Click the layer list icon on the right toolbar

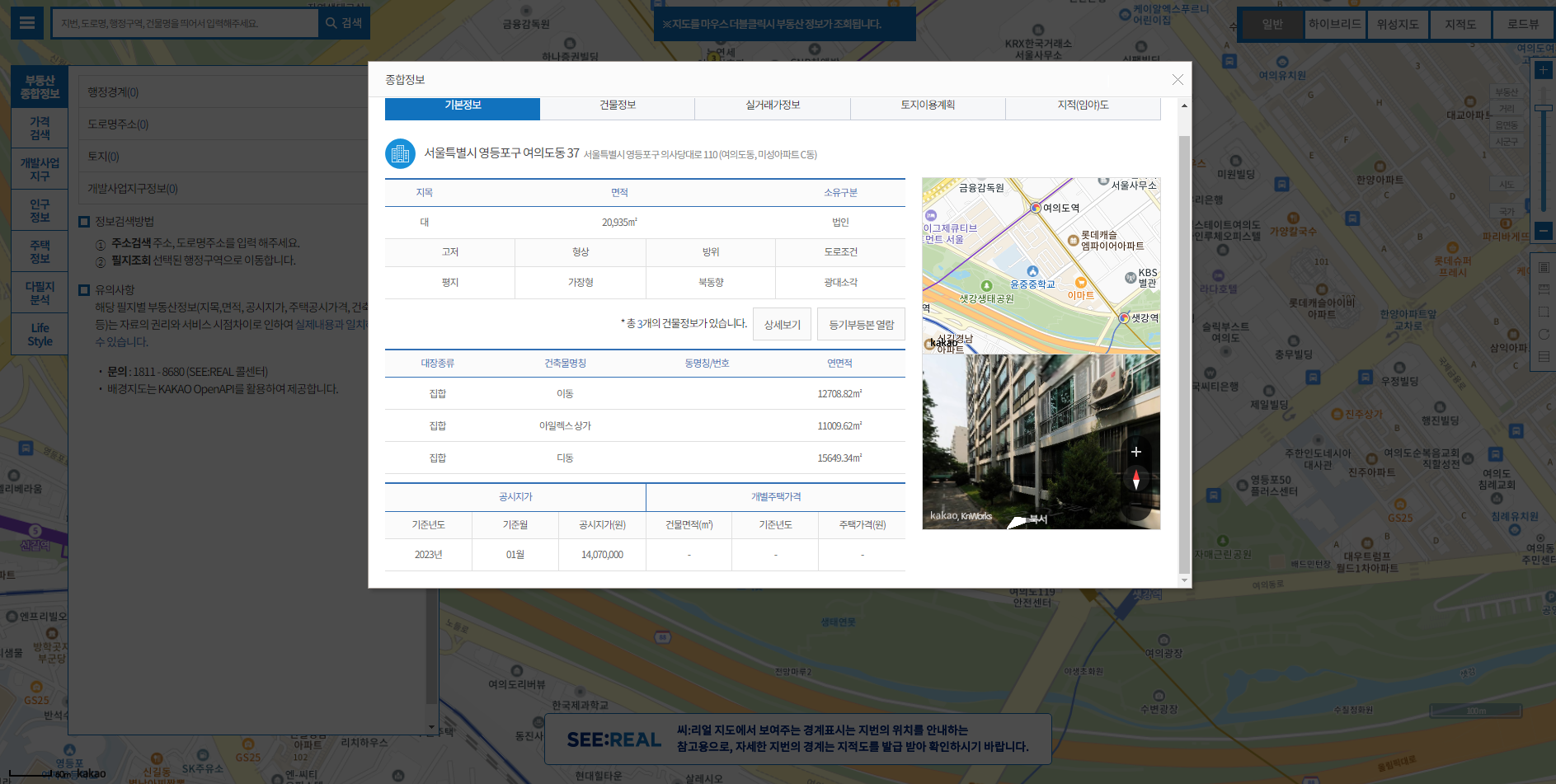pos(1544,356)
